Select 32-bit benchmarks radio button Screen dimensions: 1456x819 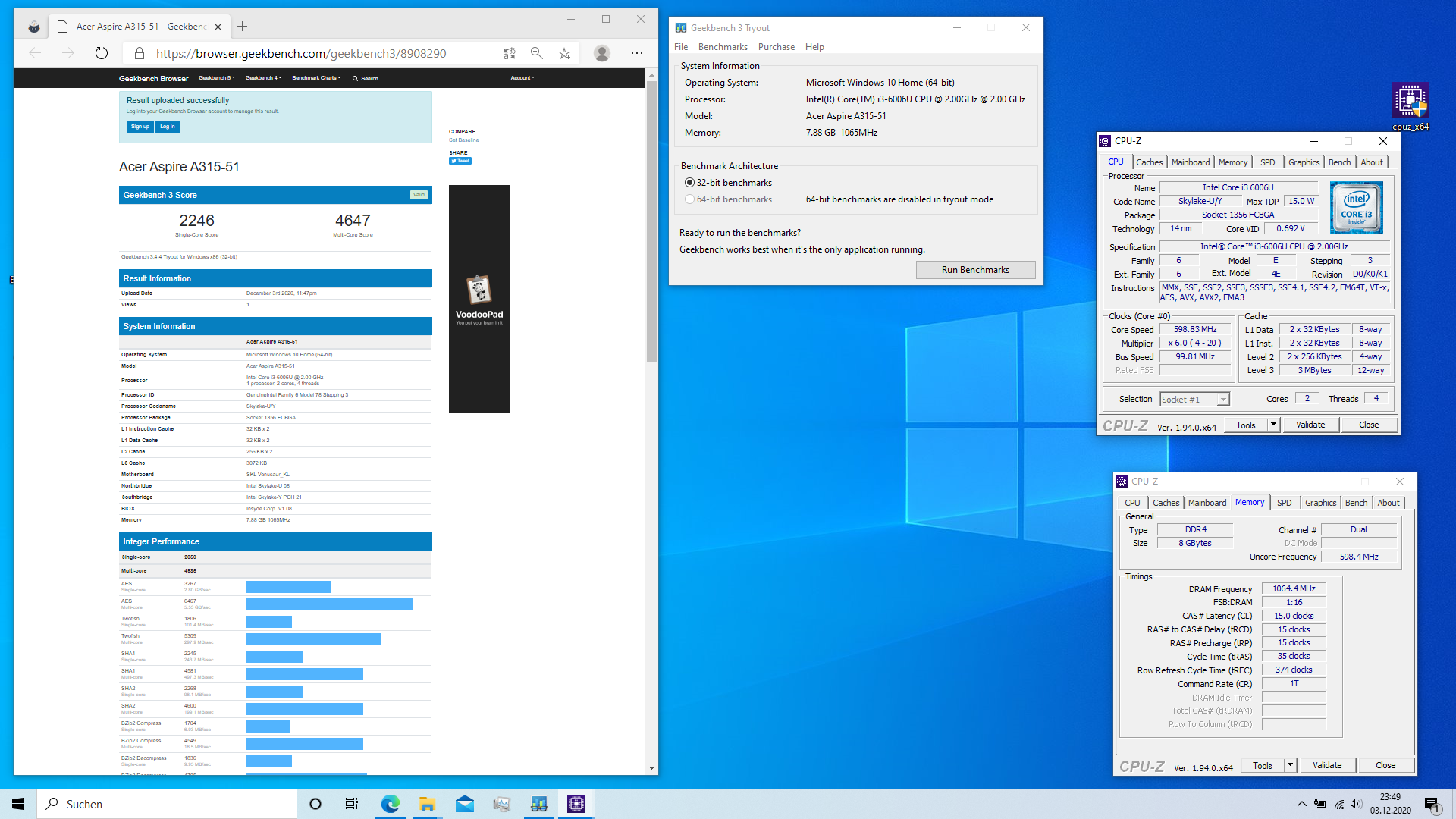click(689, 183)
